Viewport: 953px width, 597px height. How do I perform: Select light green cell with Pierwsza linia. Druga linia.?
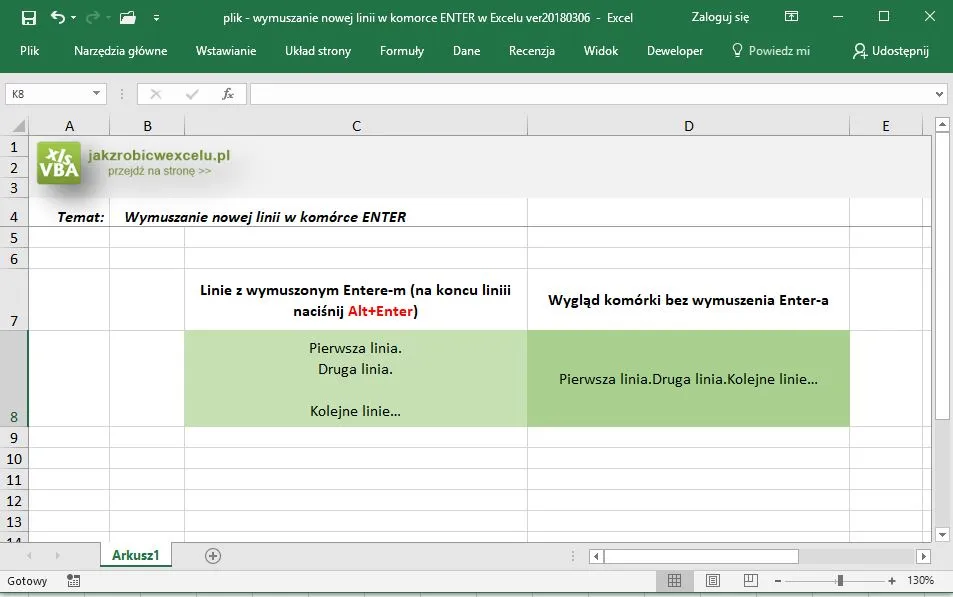coord(356,378)
